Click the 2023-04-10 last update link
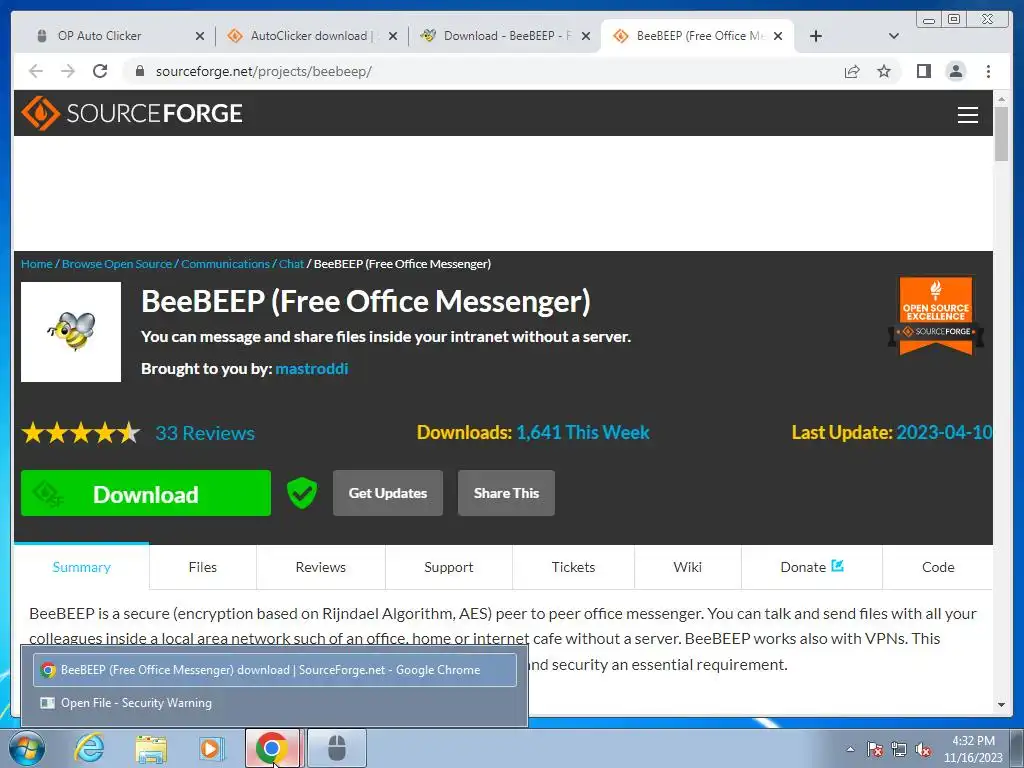 pyautogui.click(x=944, y=432)
